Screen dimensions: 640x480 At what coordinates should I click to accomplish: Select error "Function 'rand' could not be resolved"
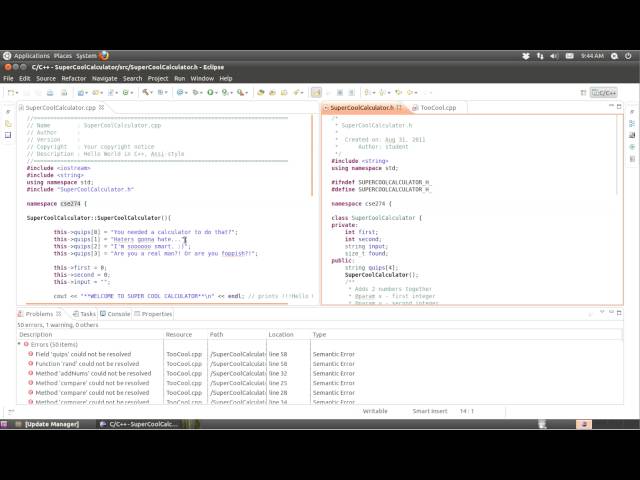coord(87,364)
